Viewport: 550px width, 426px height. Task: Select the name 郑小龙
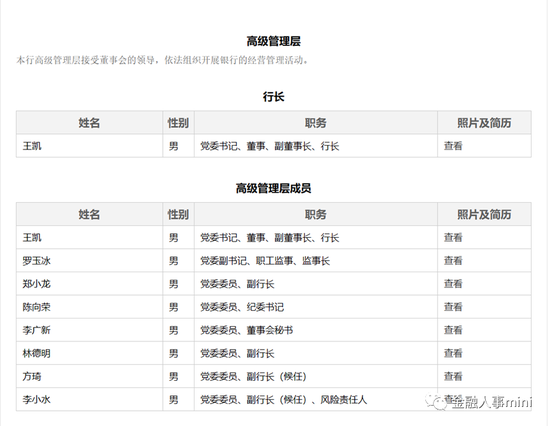36,284
